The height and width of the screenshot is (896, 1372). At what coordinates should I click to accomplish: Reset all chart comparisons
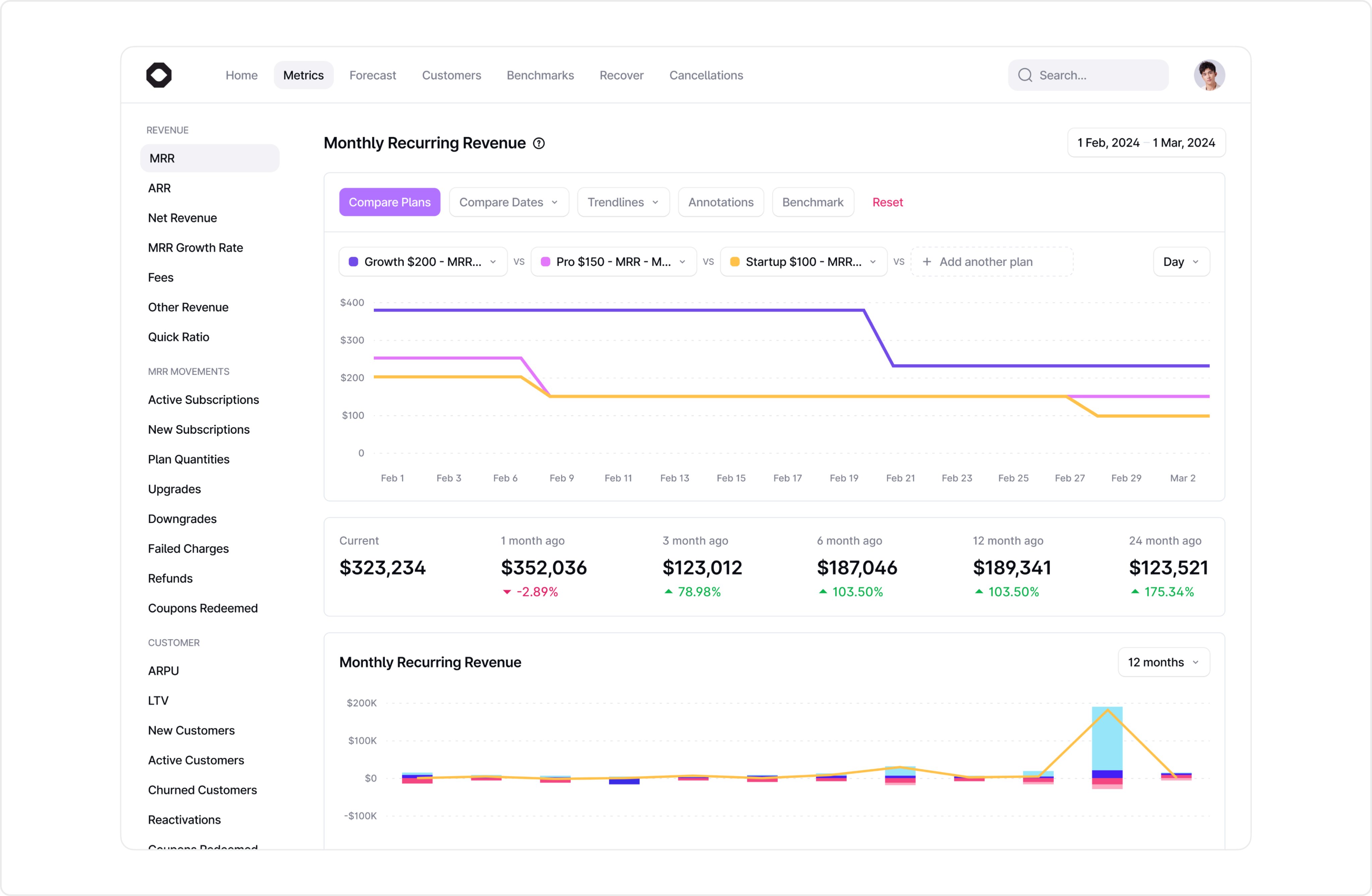point(887,202)
